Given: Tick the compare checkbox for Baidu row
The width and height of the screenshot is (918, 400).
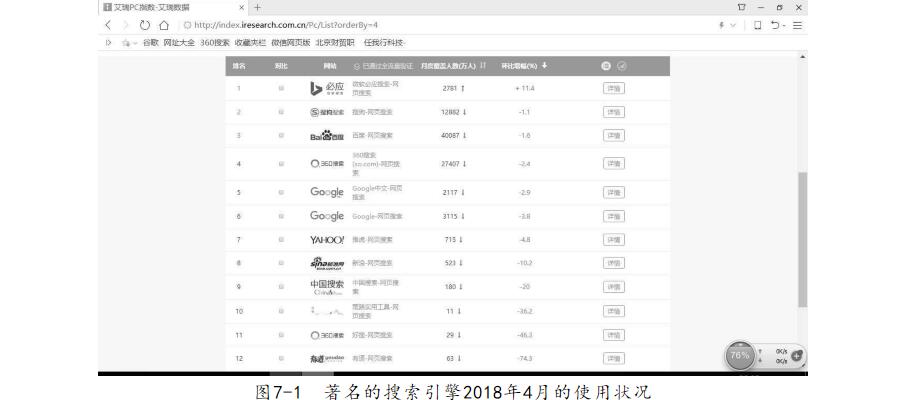Looking at the screenshot, I should tap(281, 136).
